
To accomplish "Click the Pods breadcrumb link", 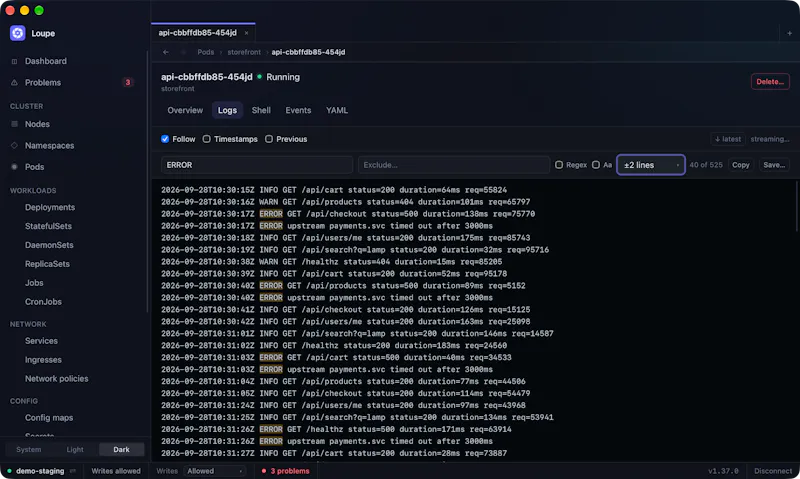I will pos(206,52).
